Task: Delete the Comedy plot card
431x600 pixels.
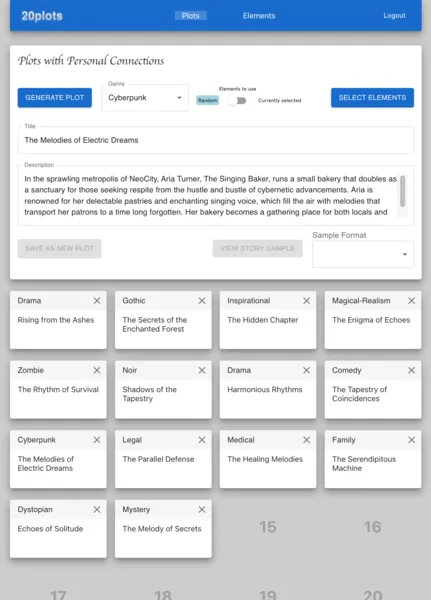Action: (x=411, y=370)
